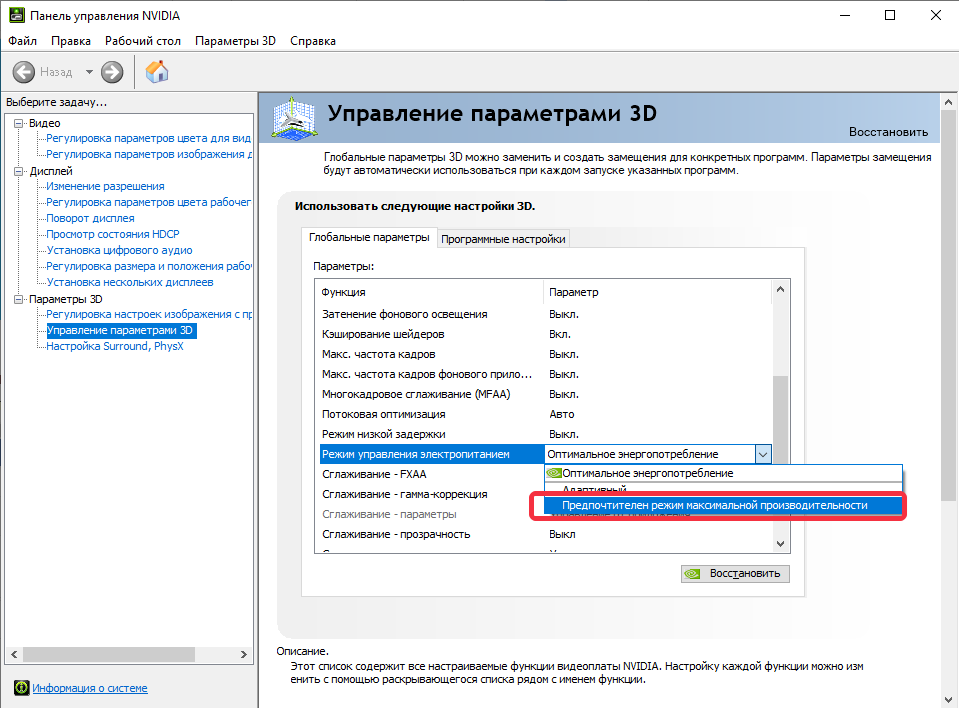Open Изменение разрешения task
The image size is (959, 708).
tap(105, 186)
